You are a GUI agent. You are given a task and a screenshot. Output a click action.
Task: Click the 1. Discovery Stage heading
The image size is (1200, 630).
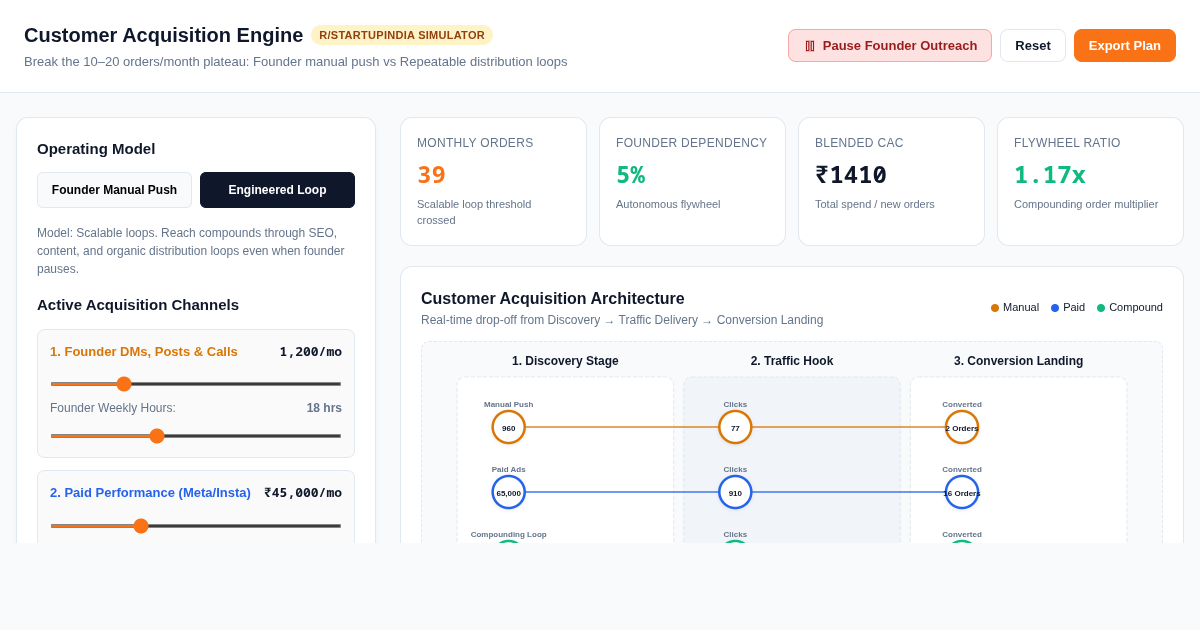click(x=565, y=361)
